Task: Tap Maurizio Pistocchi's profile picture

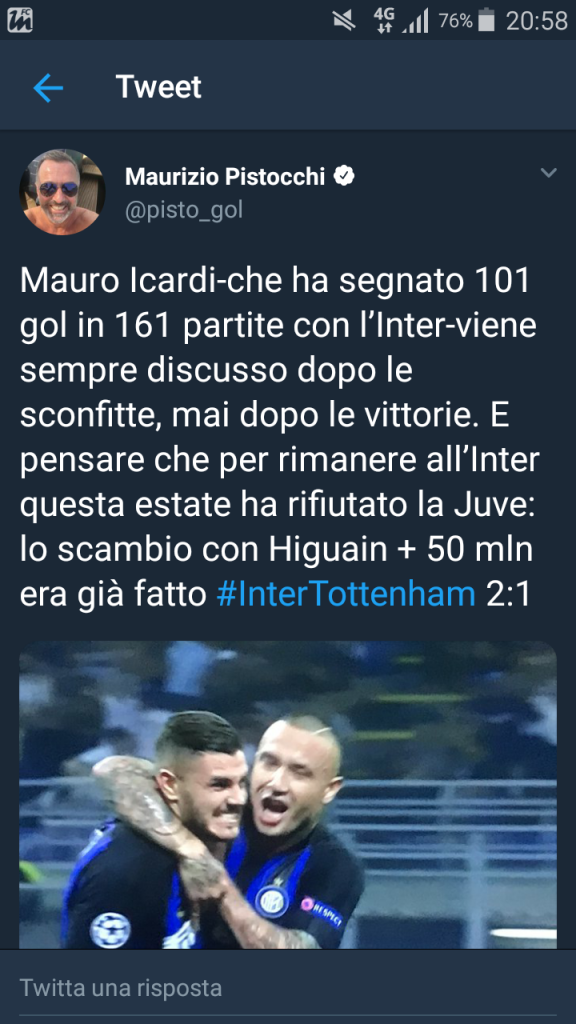Action: coord(62,192)
